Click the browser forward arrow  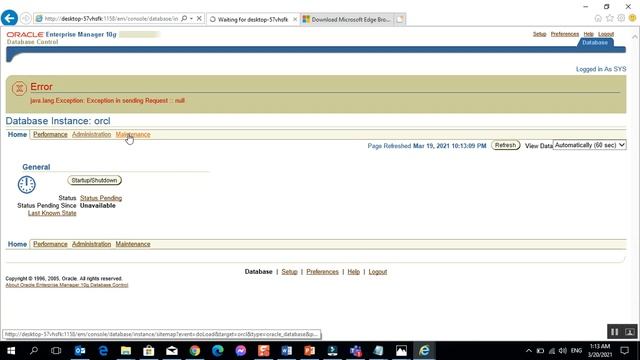[26, 18]
